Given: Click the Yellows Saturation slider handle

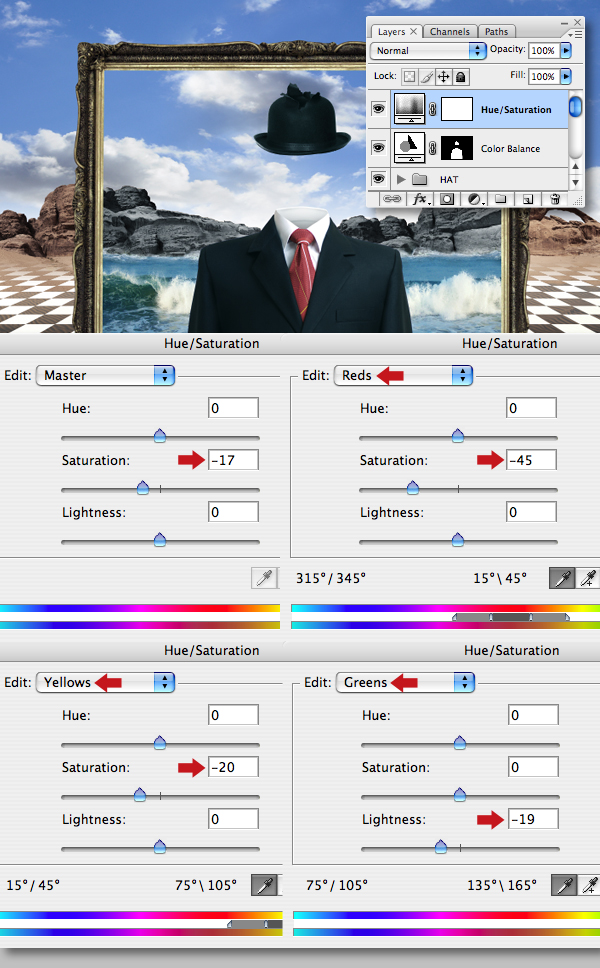Looking at the screenshot, I should pos(140,794).
